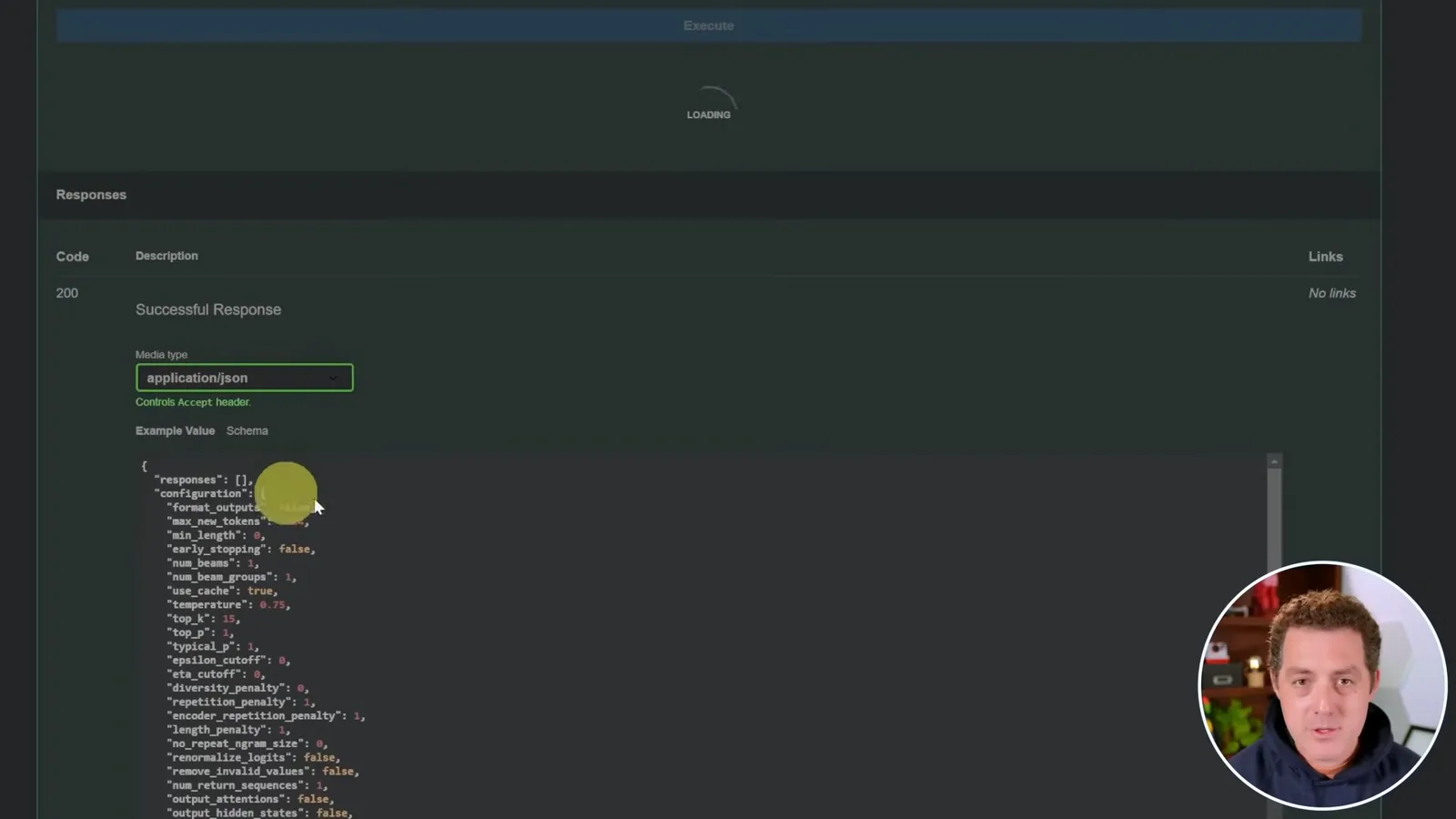Click the "early_stopping": false line
Screen dimensions: 1456x819
(x=241, y=549)
